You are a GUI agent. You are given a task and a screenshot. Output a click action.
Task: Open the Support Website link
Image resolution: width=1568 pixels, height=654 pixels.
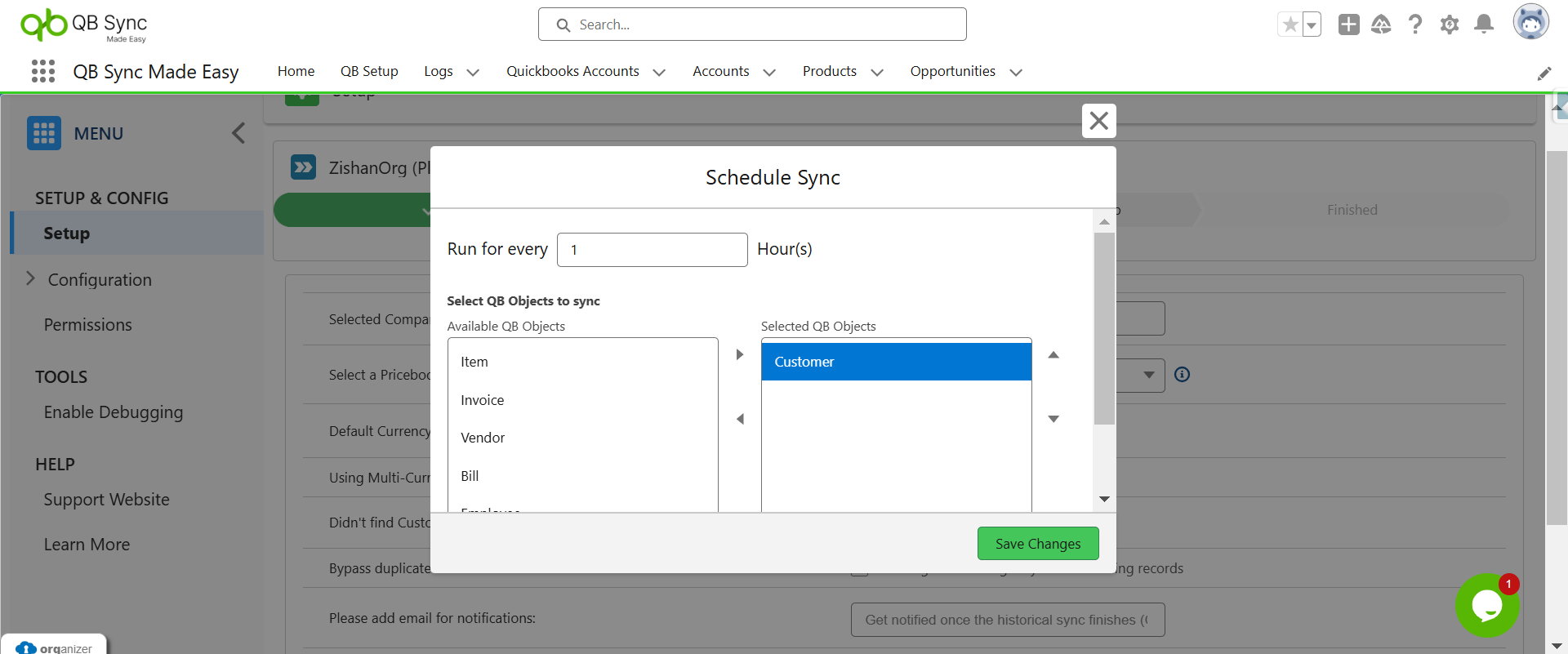[x=106, y=500]
